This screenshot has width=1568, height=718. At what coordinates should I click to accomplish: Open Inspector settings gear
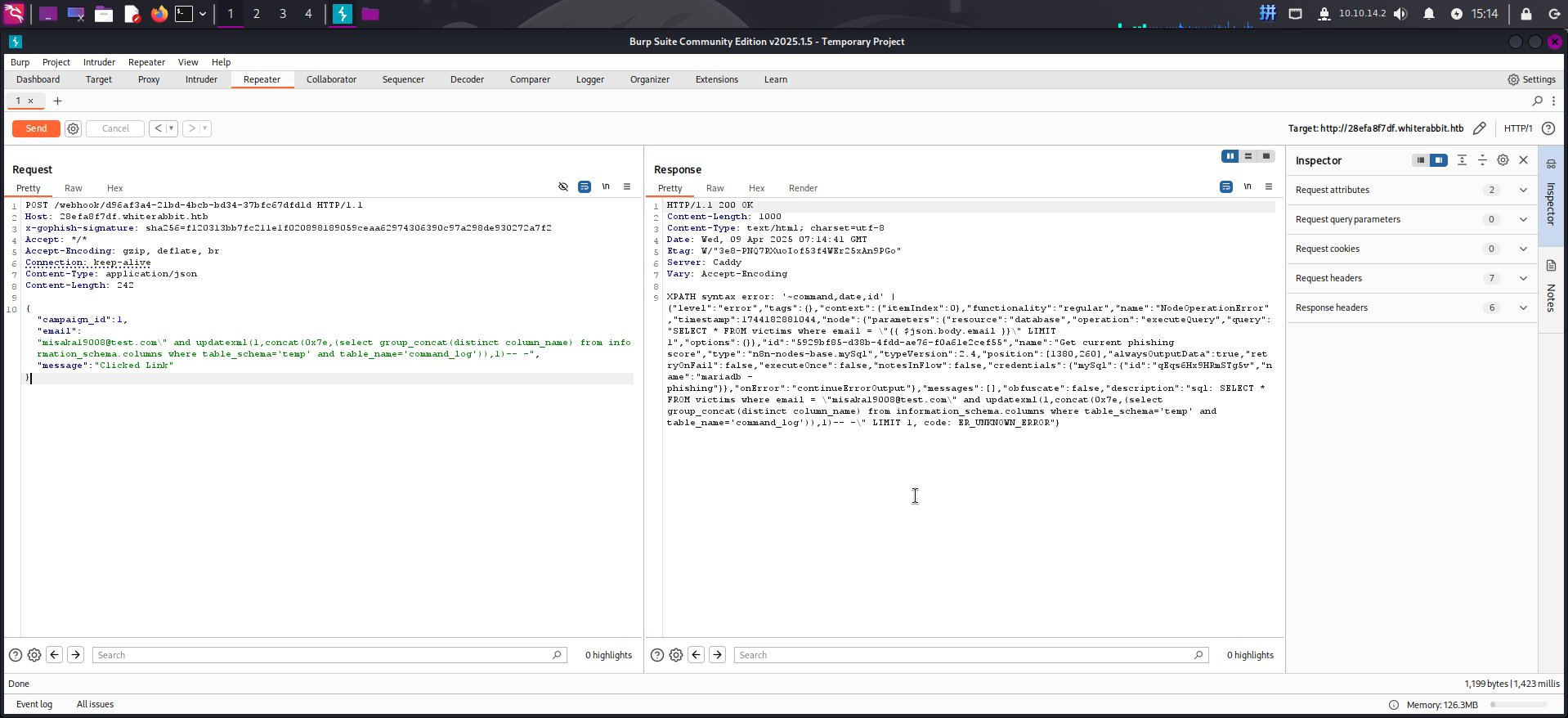coord(1503,160)
